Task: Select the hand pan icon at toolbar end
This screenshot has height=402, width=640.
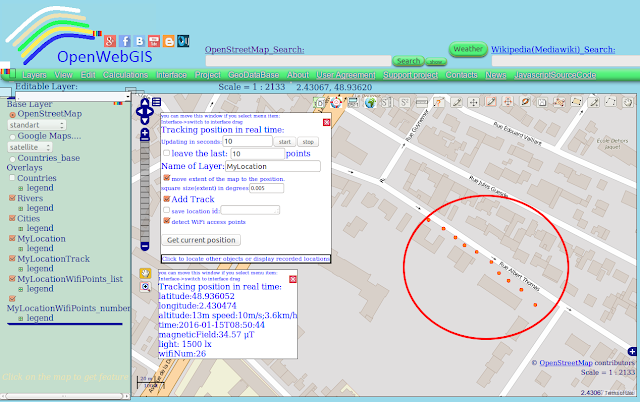Action: pos(628,102)
